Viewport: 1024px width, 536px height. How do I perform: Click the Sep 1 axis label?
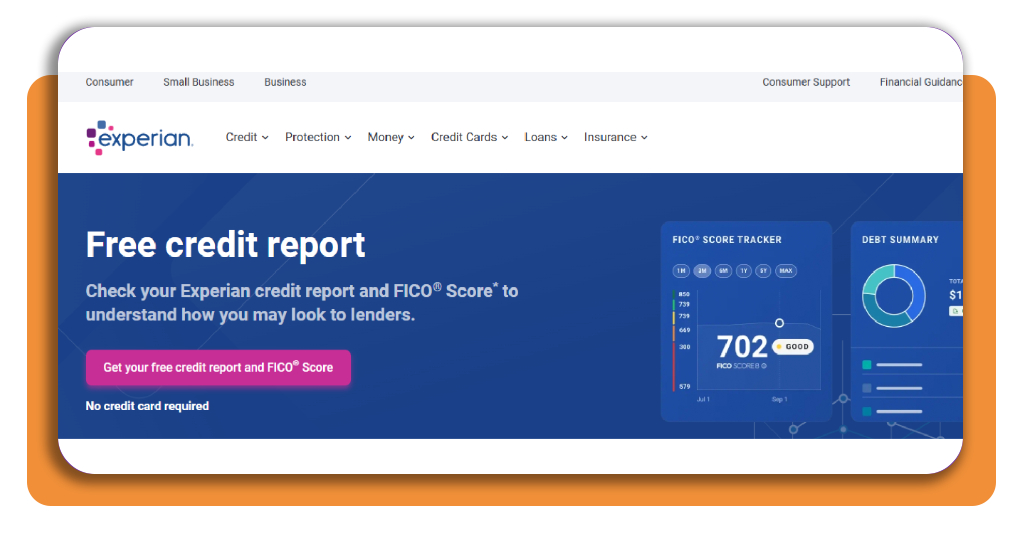[x=780, y=399]
